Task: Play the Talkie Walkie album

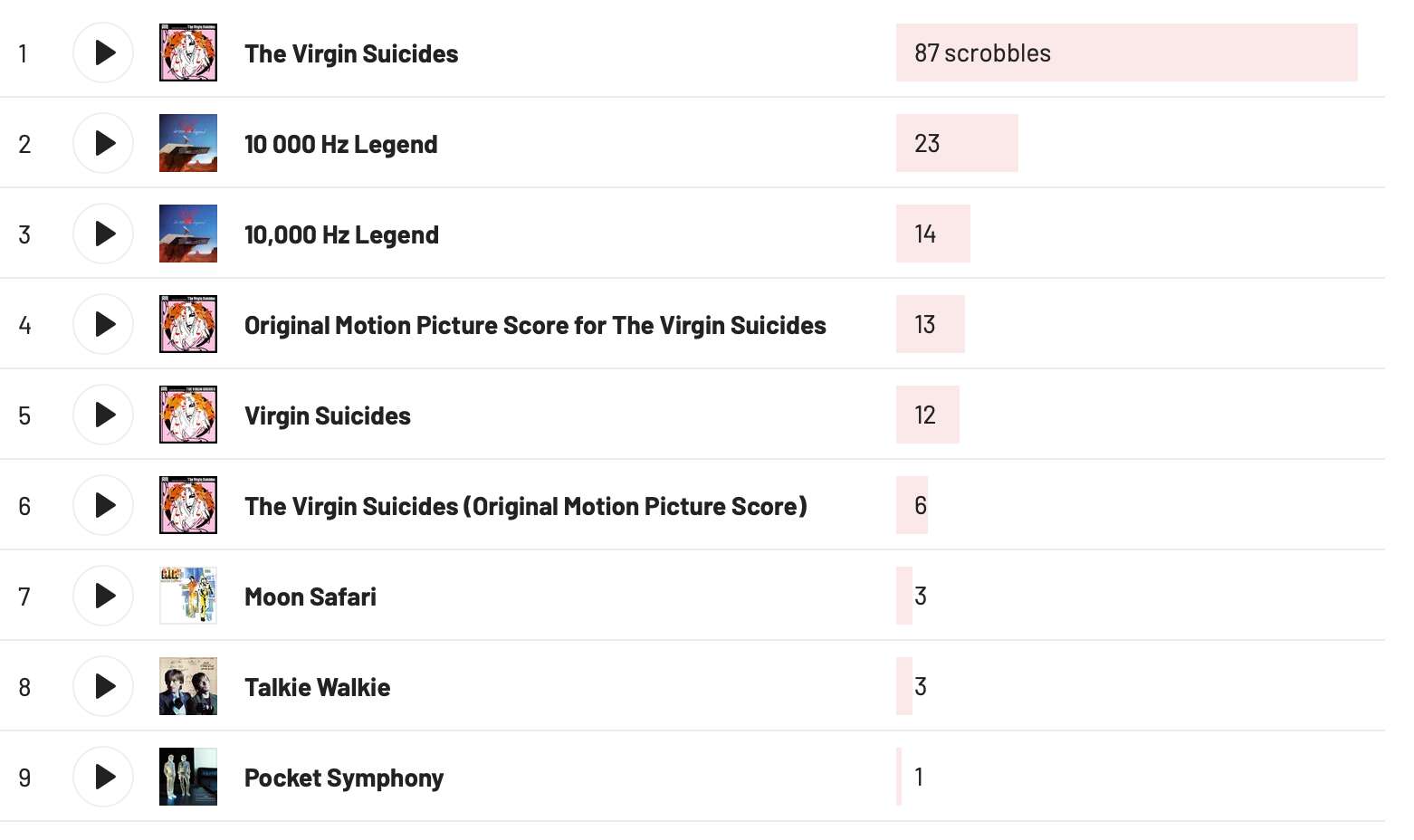Action: pyautogui.click(x=103, y=686)
